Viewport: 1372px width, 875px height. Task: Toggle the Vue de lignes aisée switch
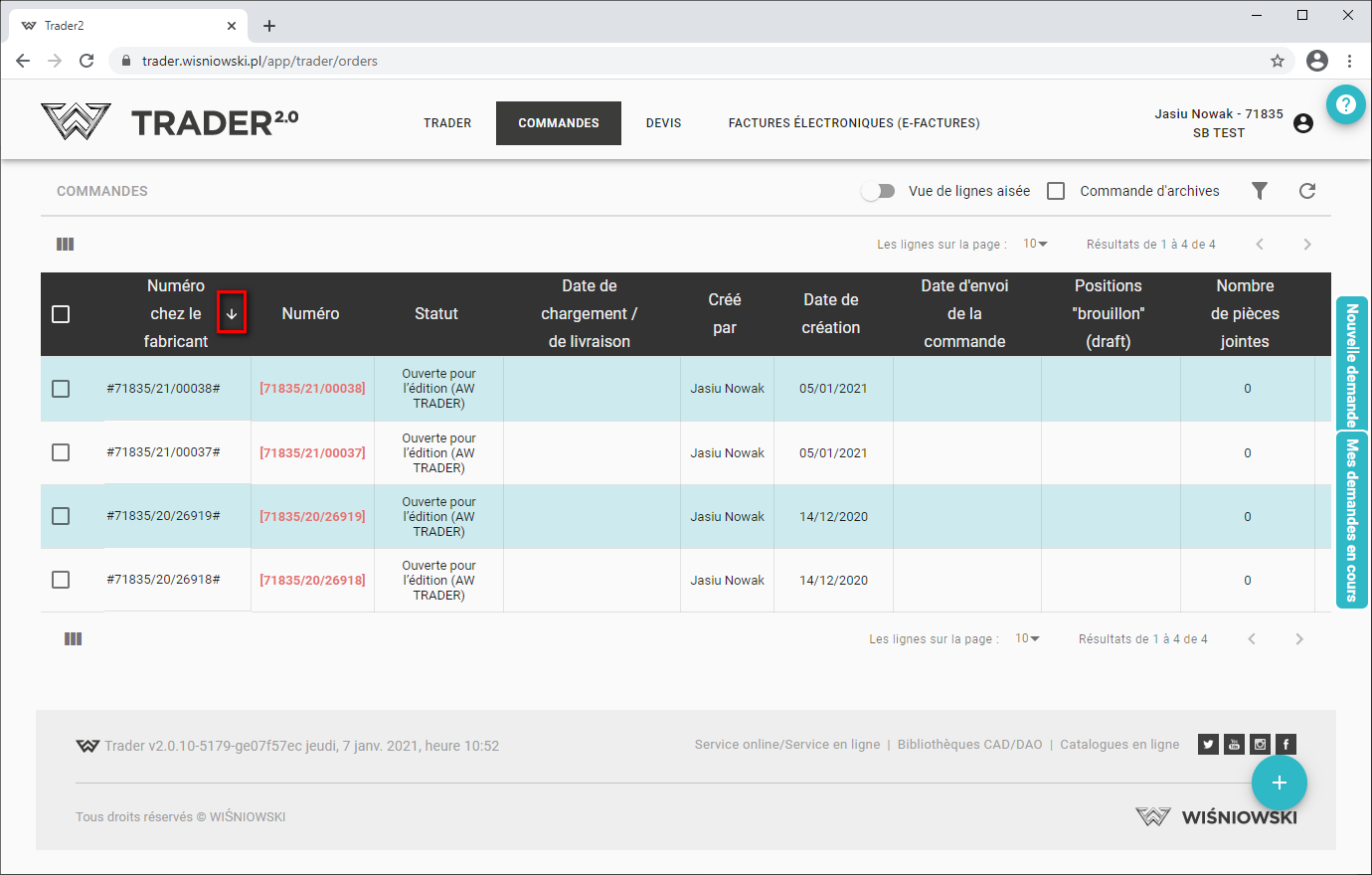[x=878, y=191]
